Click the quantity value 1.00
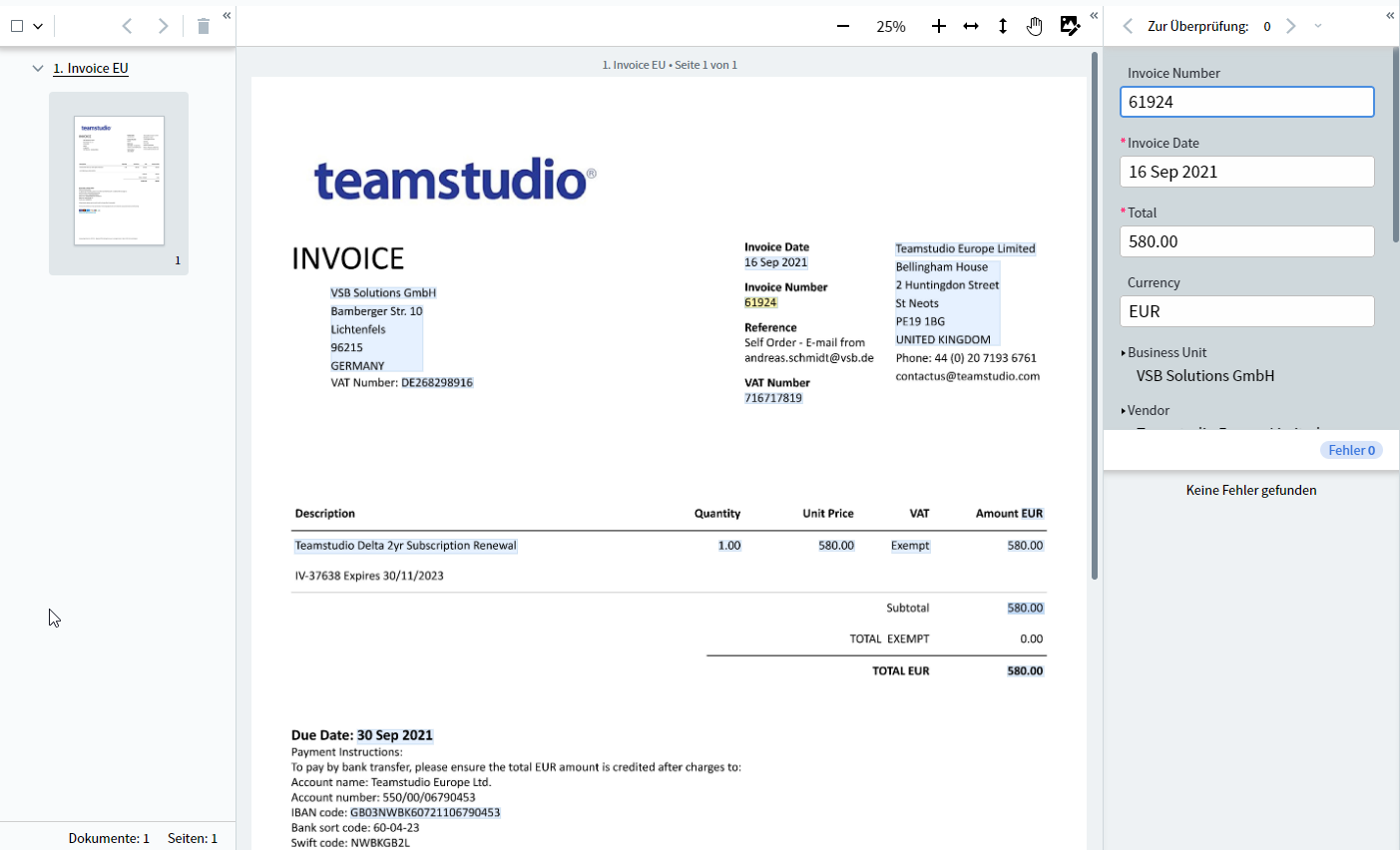This screenshot has width=1400, height=850. coord(729,546)
